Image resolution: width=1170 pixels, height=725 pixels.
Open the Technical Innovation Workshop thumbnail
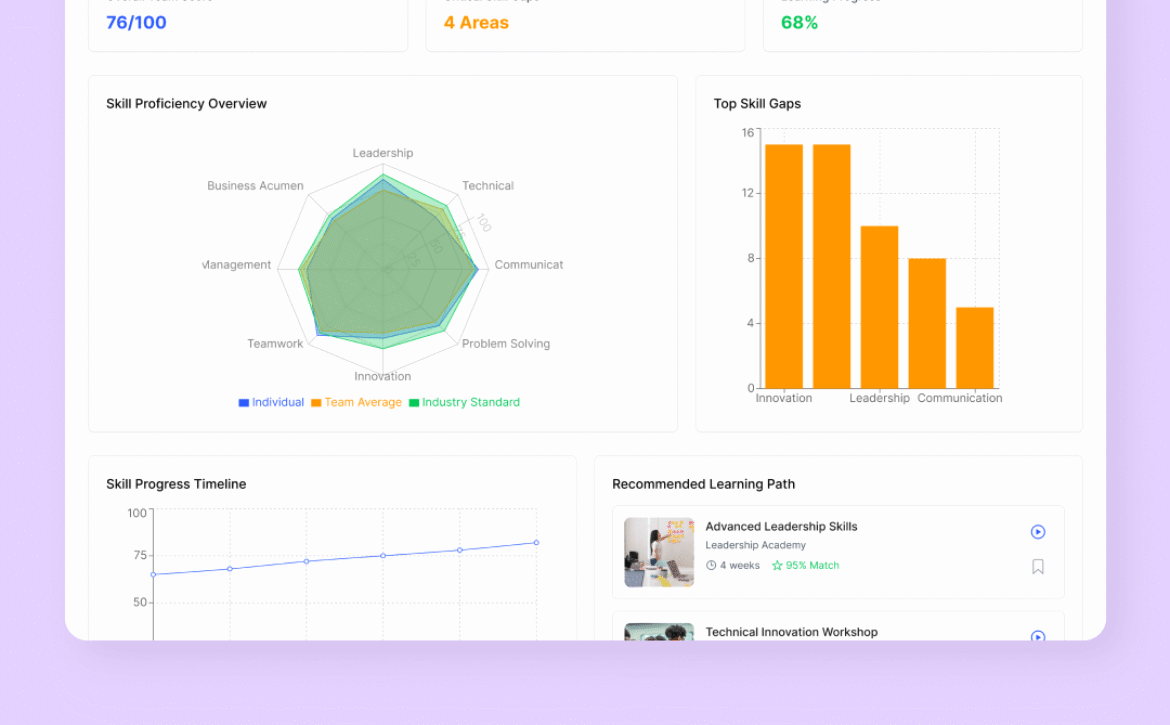coord(659,632)
